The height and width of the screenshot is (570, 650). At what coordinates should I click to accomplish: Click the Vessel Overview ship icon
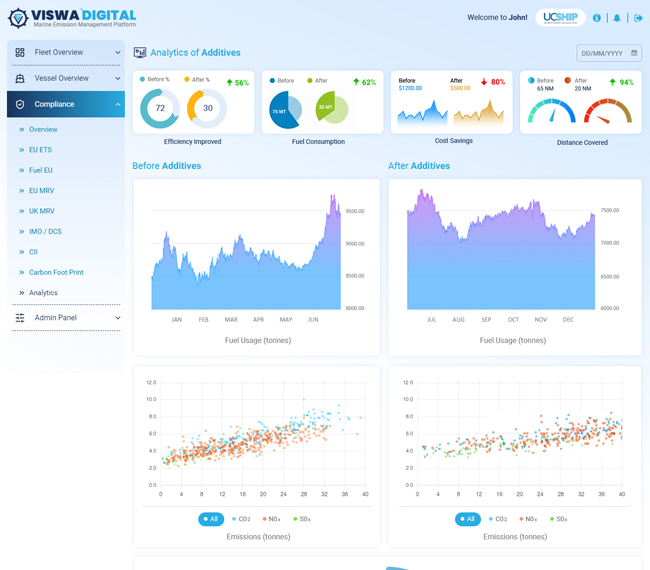point(20,78)
